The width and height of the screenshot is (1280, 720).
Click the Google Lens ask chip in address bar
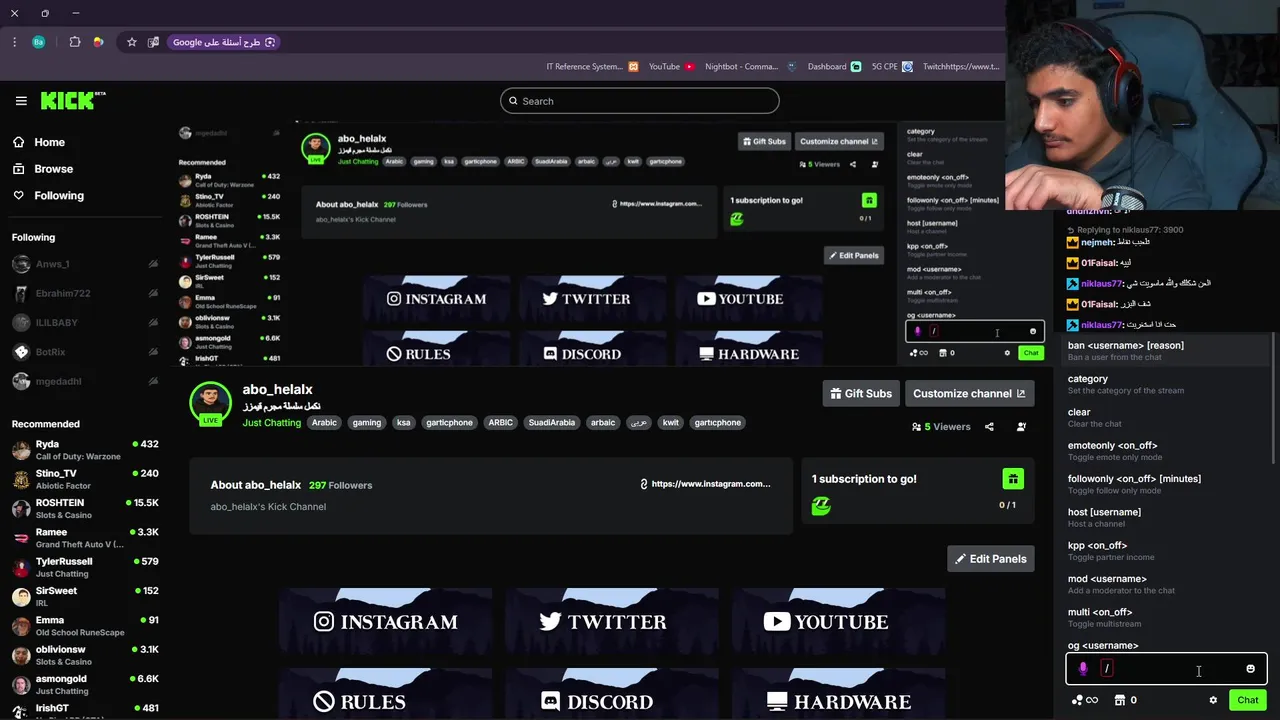click(224, 42)
